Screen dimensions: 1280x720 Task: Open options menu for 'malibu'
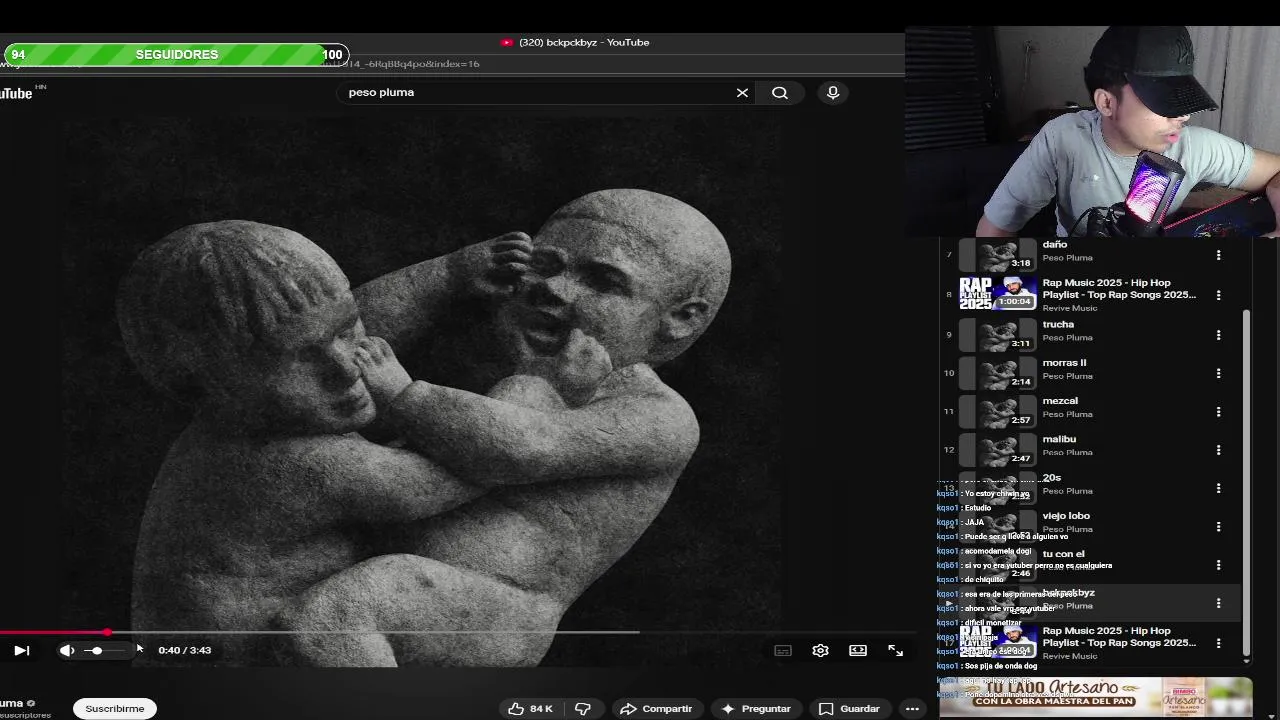(x=1218, y=450)
